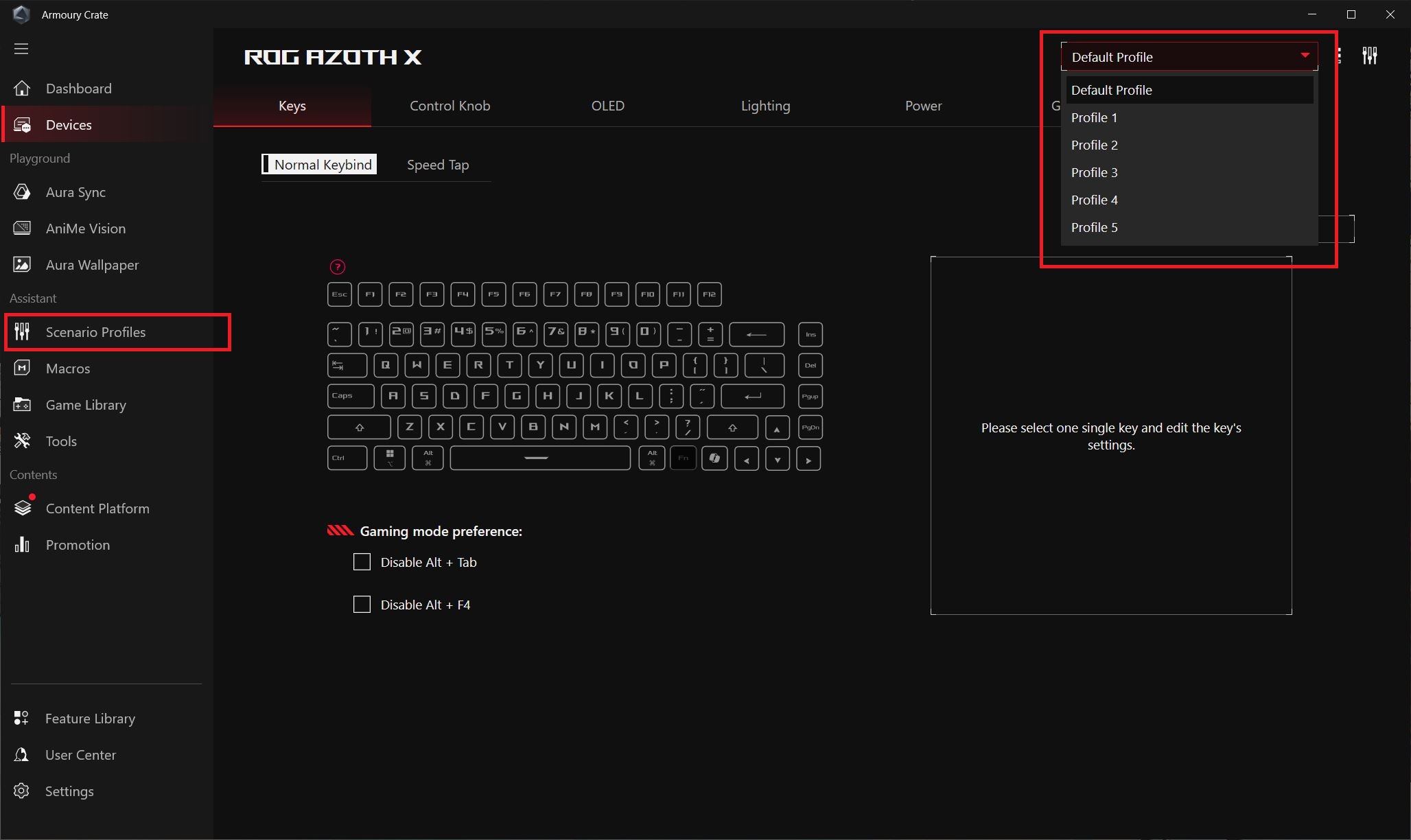Select the Q key on keyboard layout
This screenshot has width=1411, height=840.
click(x=386, y=365)
